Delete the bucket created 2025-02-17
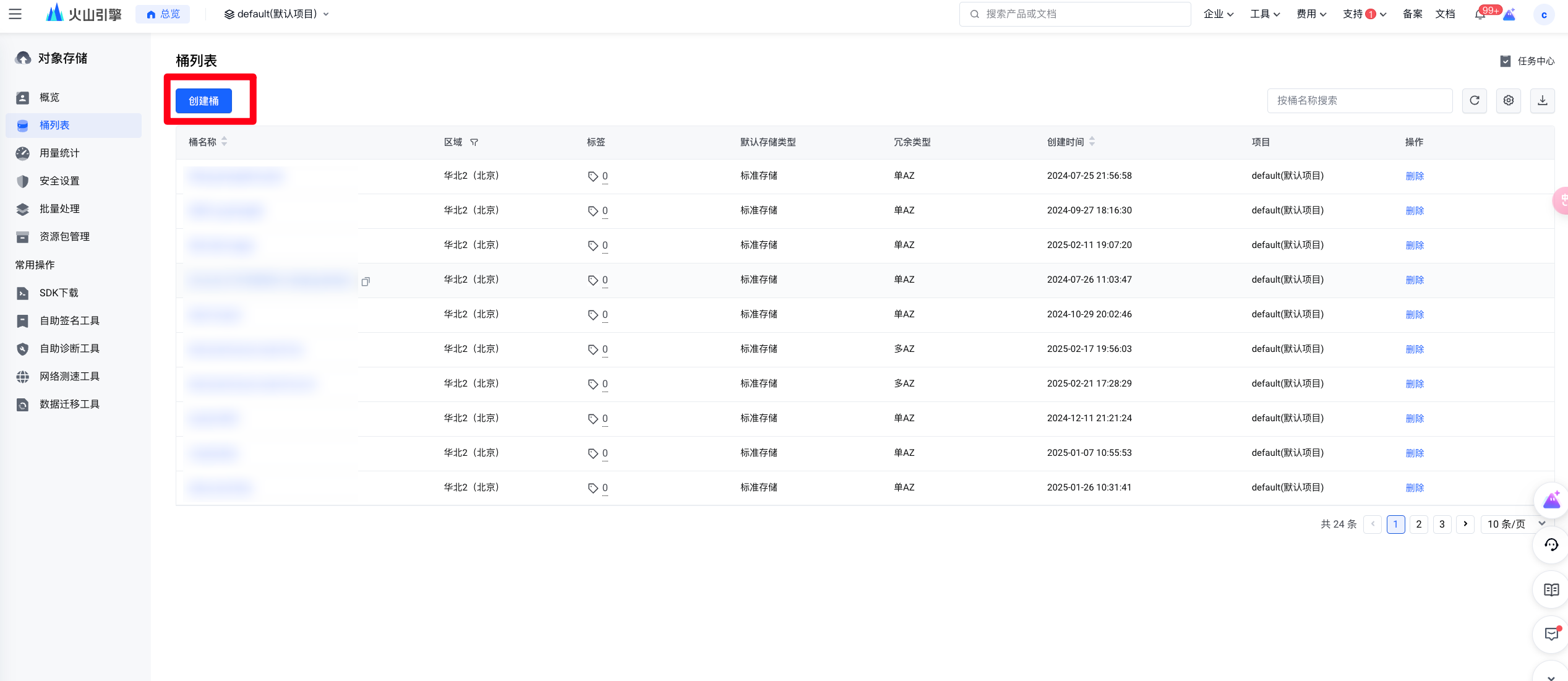 [1415, 349]
